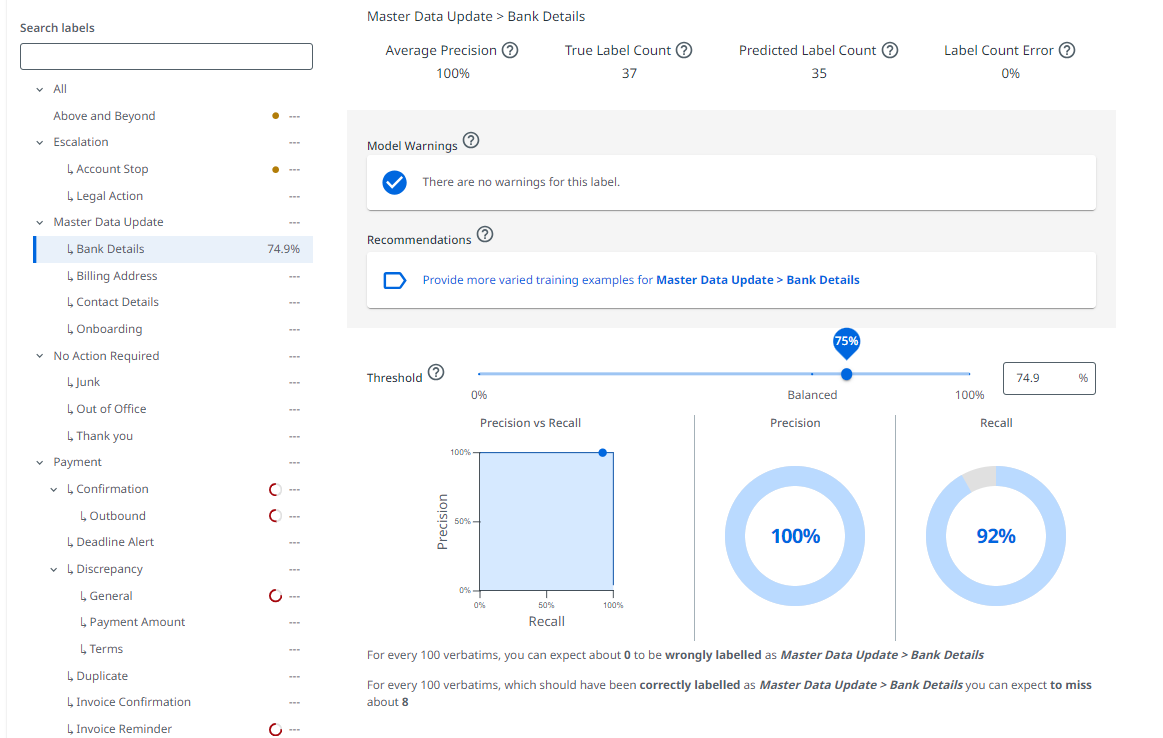The width and height of the screenshot is (1163, 738).
Task: Collapse the Payment label group
Action: pyautogui.click(x=40, y=463)
